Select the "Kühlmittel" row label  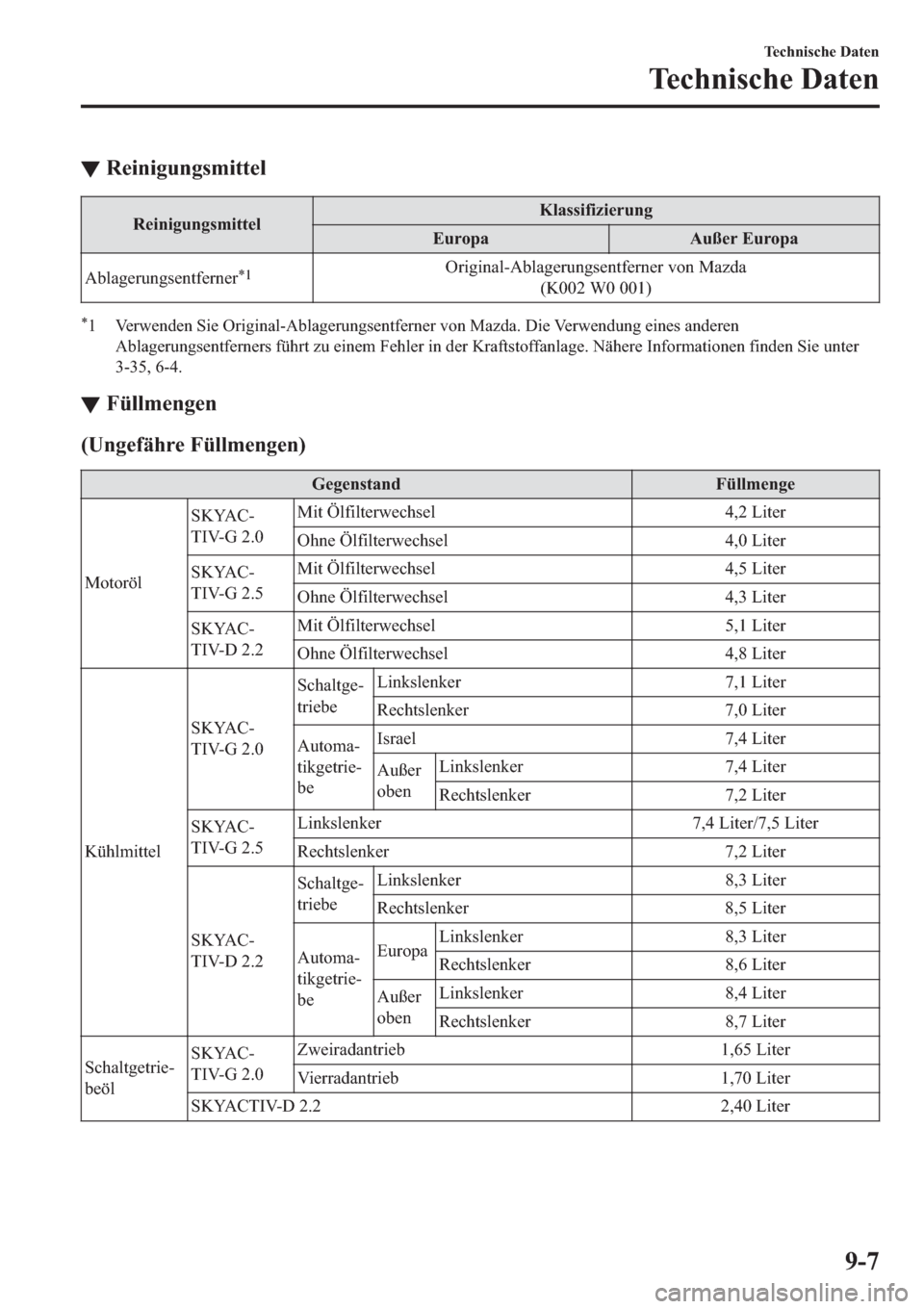click(134, 852)
